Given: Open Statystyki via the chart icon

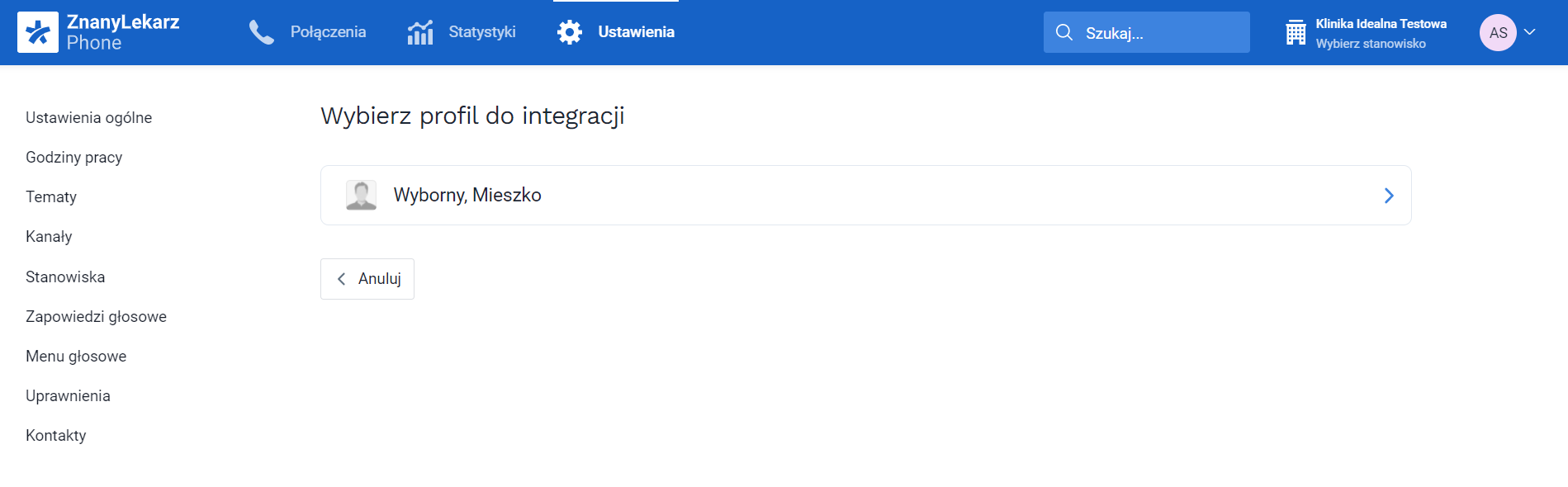Looking at the screenshot, I should 419,31.
